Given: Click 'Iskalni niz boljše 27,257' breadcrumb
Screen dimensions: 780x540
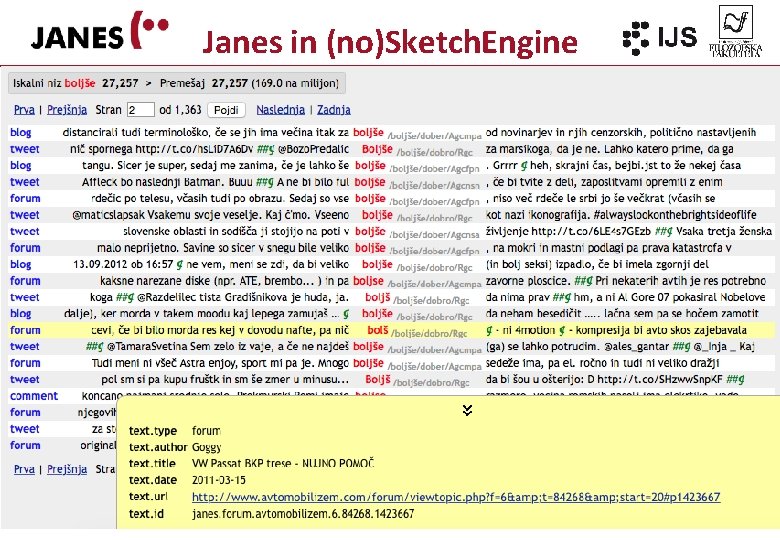Looking at the screenshot, I should pos(76,83).
